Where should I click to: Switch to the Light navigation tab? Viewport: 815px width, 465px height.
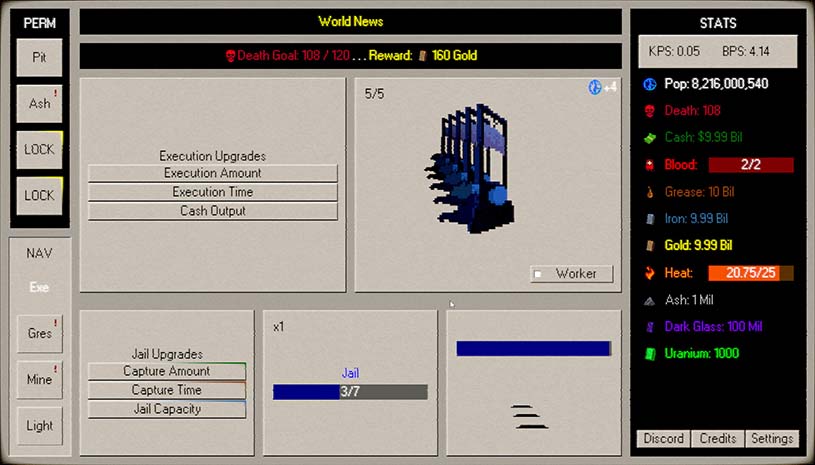pos(40,425)
